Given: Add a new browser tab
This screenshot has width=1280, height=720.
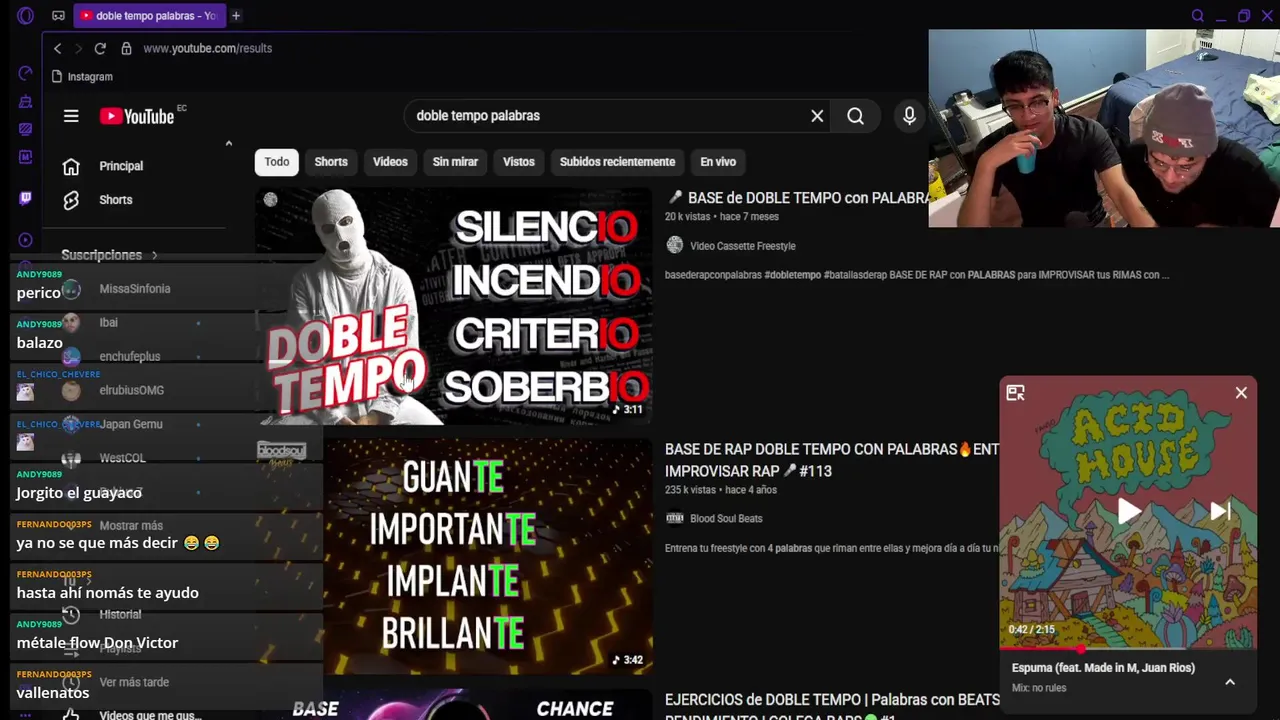Looking at the screenshot, I should click(236, 16).
